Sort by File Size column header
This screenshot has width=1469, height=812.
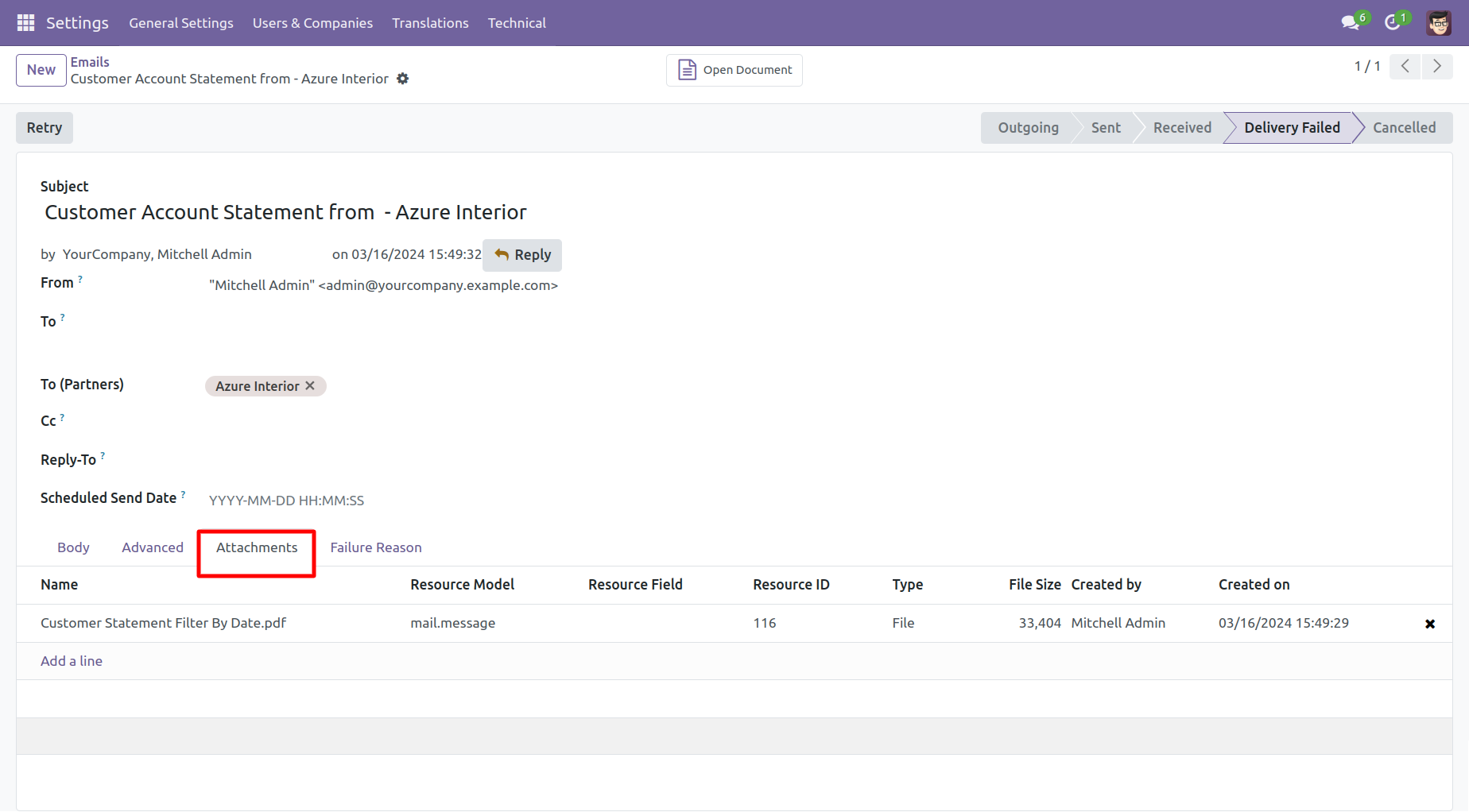[x=1035, y=585]
